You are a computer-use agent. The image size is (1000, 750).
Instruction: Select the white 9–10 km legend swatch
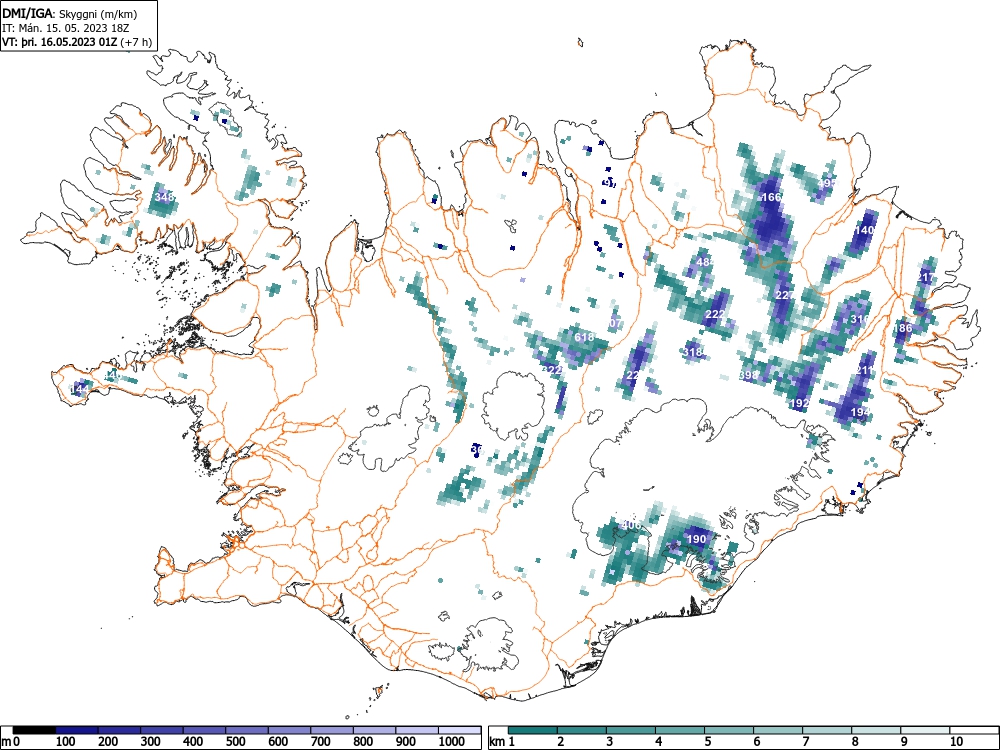pos(925,730)
